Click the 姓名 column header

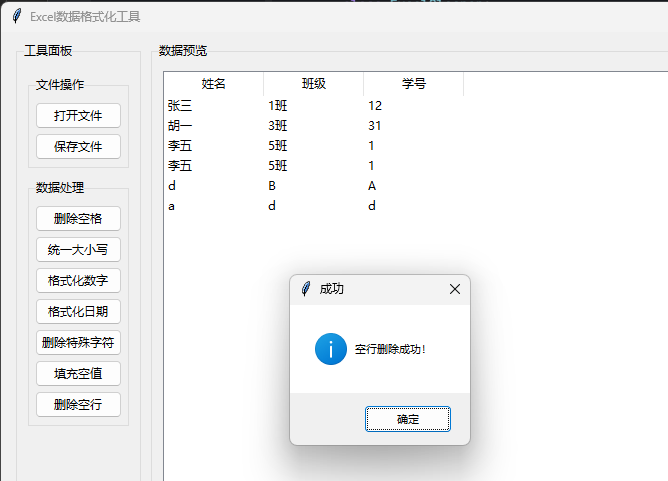(x=213, y=84)
